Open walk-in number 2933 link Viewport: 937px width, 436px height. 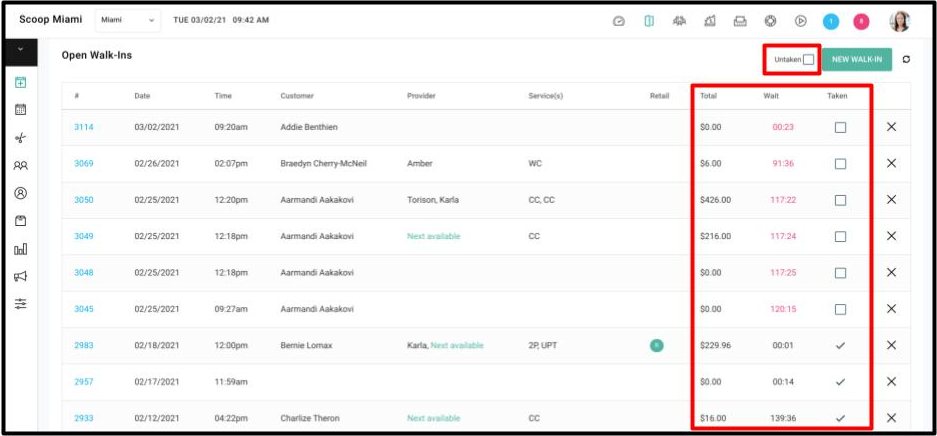click(x=84, y=418)
